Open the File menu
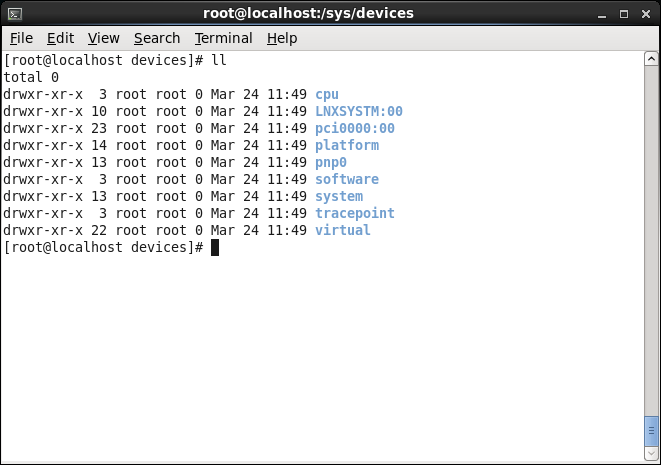 pyautogui.click(x=21, y=38)
